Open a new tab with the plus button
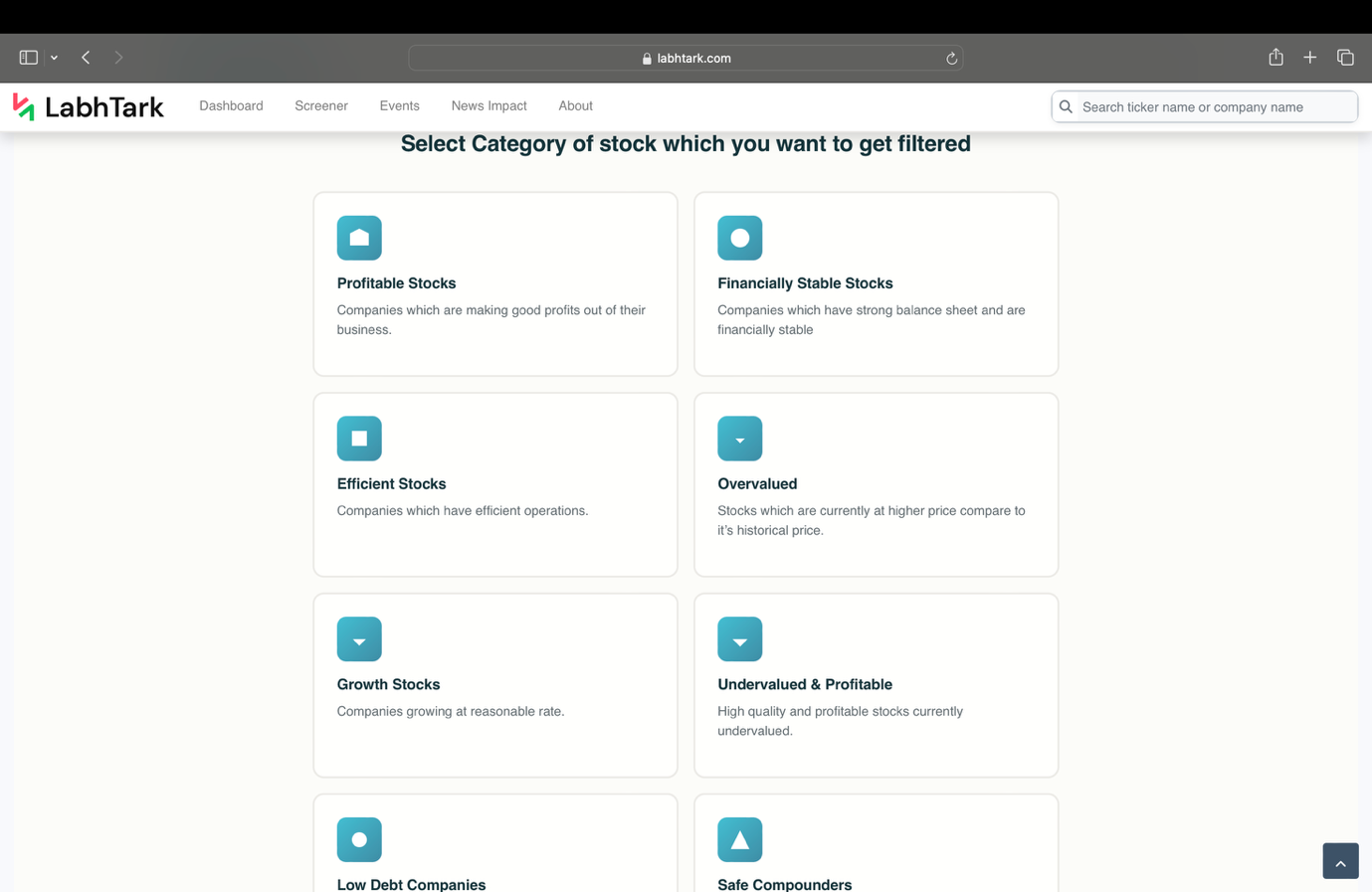The height and width of the screenshot is (892, 1372). [x=1309, y=58]
